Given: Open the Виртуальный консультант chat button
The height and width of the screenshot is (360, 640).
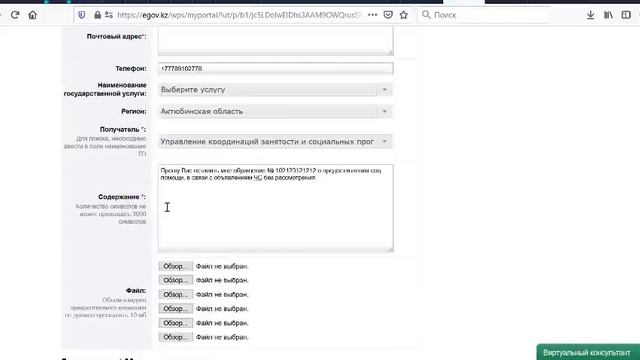Looking at the screenshot, I should [x=588, y=352].
